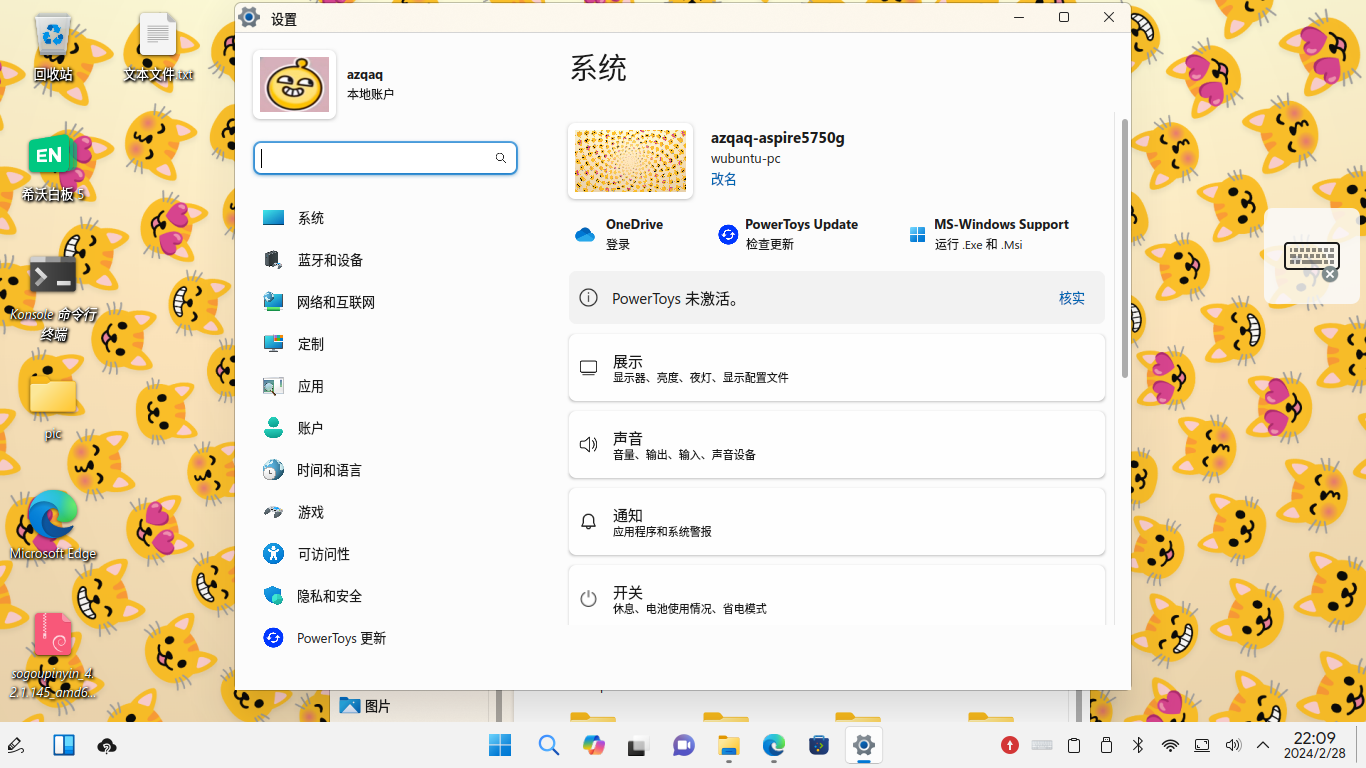The width and height of the screenshot is (1366, 768).
Task: Focus the settings search input field
Action: (385, 158)
